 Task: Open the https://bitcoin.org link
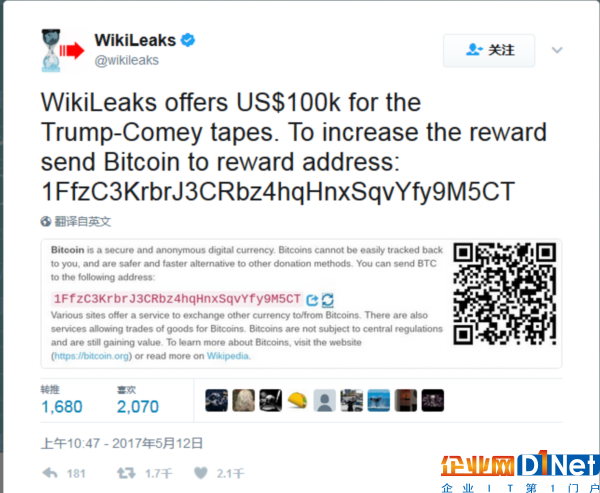(91, 356)
